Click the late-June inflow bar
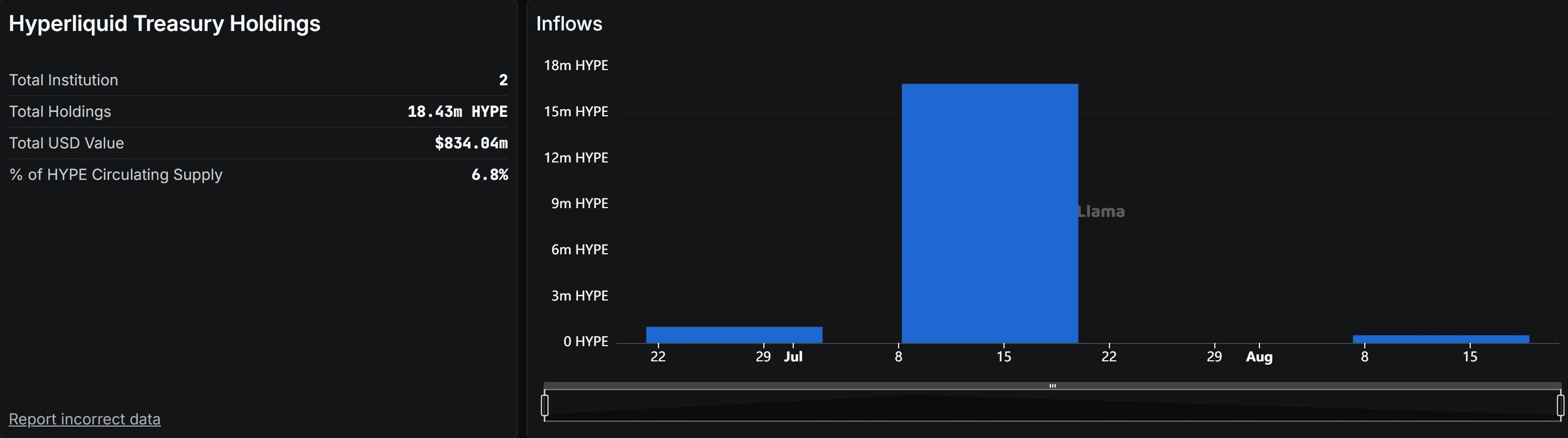This screenshot has width=1568, height=438. (734, 335)
